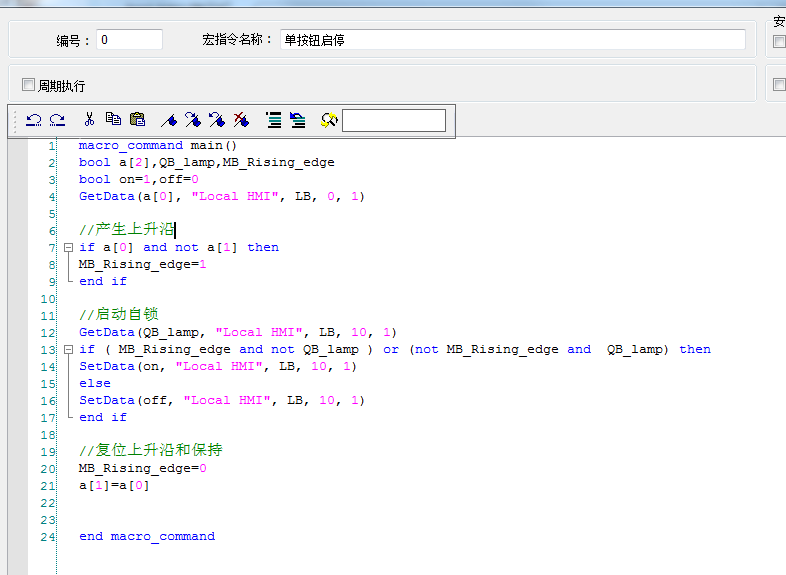
Task: Click the Paste clipboard icon
Action: click(138, 120)
